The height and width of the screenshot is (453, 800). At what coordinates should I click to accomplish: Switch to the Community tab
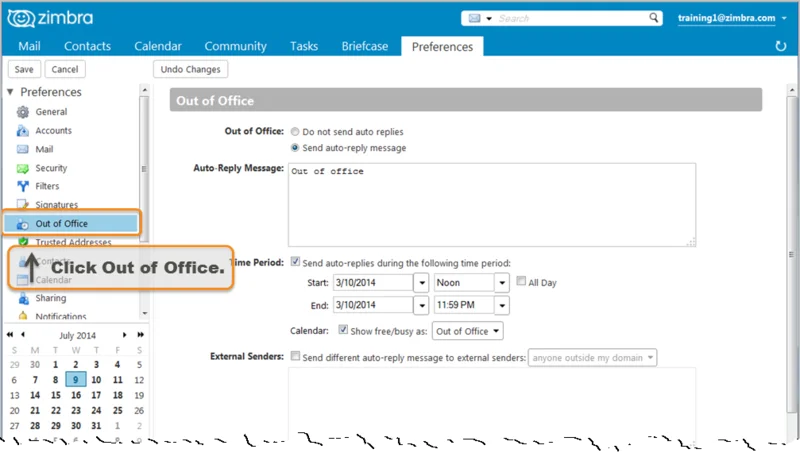point(235,46)
